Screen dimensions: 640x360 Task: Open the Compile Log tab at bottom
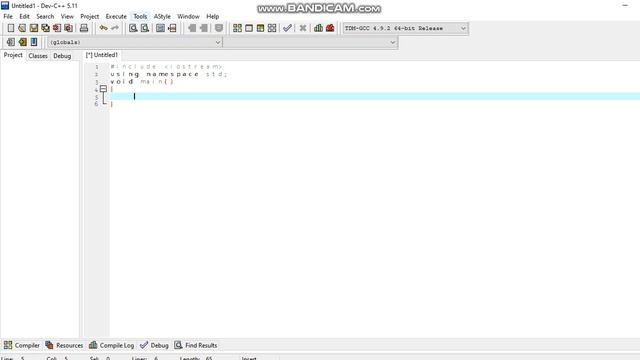coord(111,345)
